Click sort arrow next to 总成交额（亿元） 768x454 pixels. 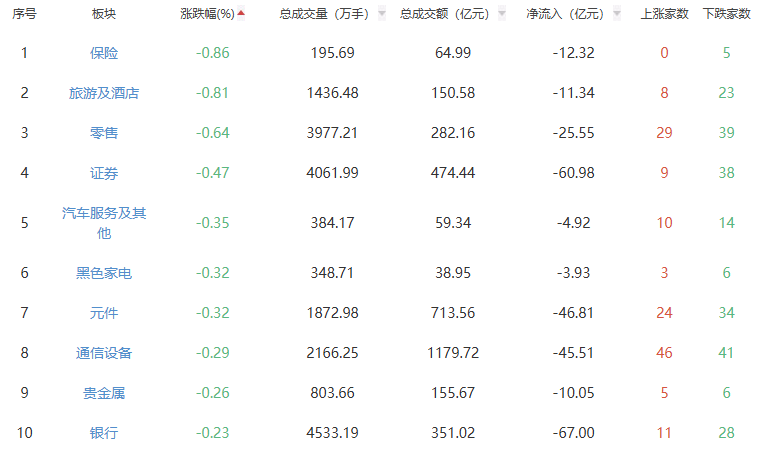tap(501, 14)
